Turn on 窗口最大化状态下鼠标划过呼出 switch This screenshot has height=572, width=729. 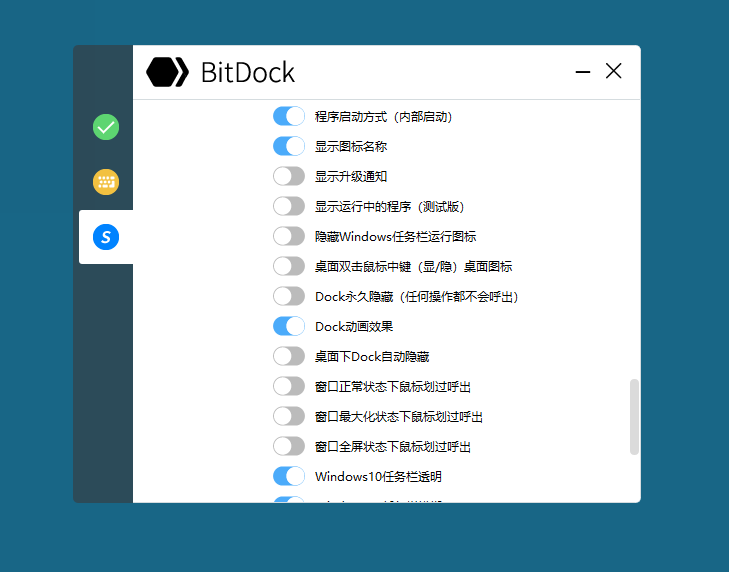click(289, 416)
